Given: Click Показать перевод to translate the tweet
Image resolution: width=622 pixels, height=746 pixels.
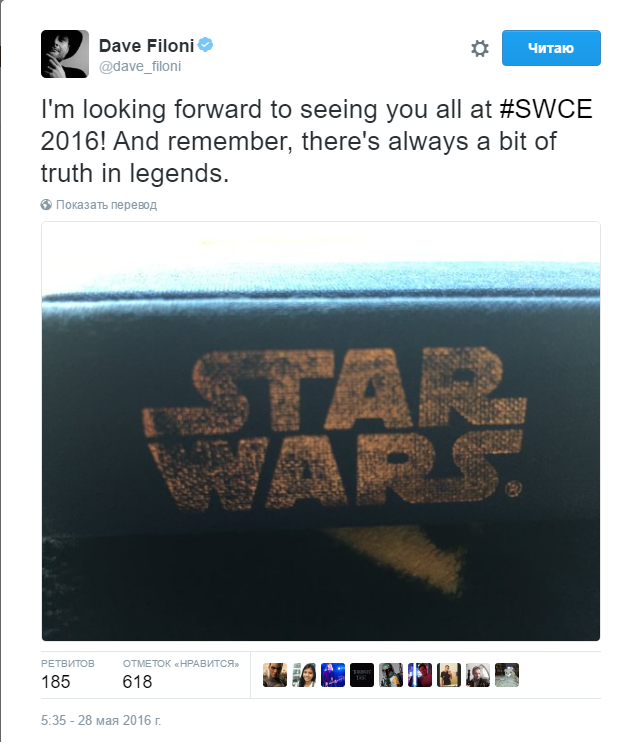Looking at the screenshot, I should point(107,205).
